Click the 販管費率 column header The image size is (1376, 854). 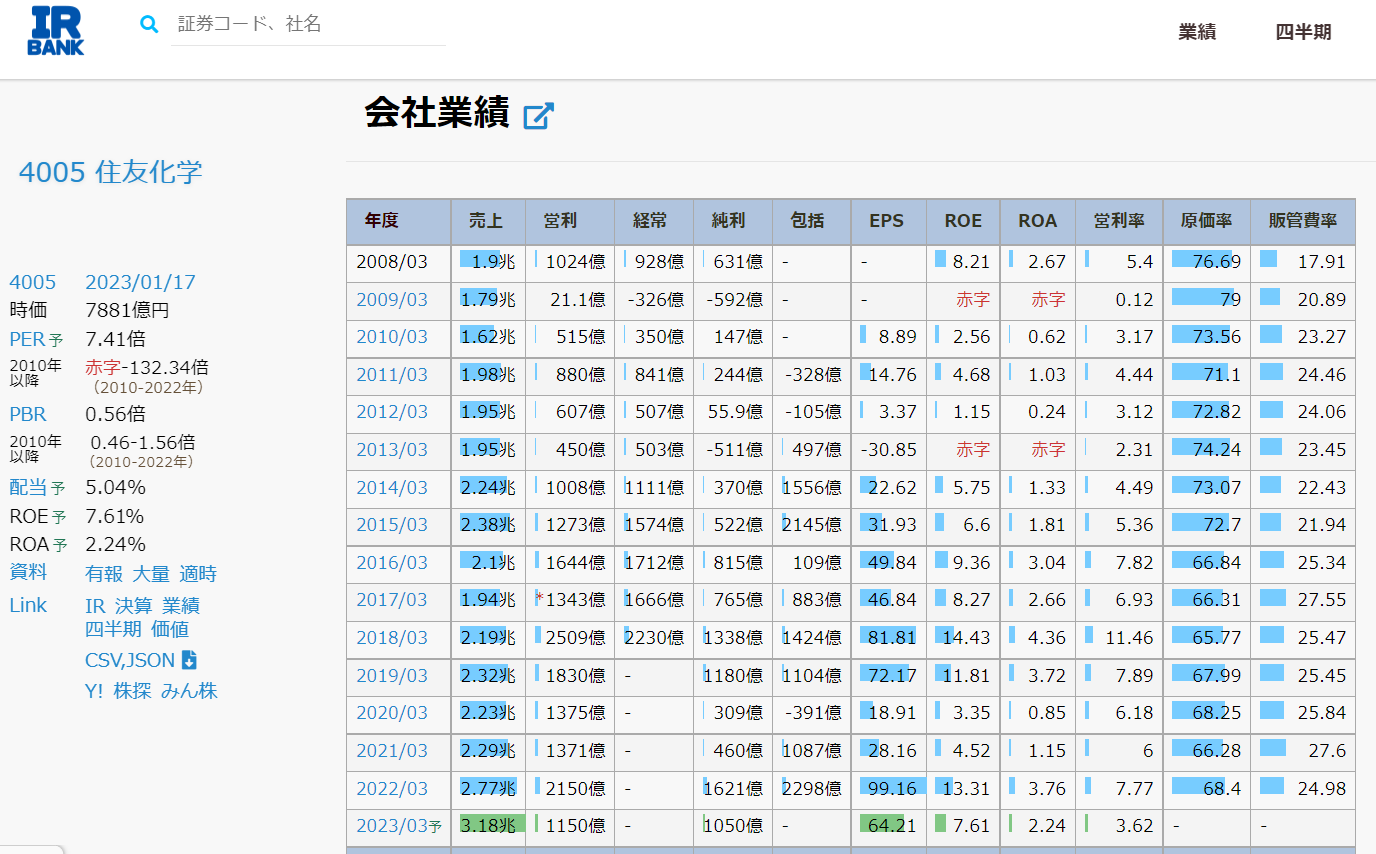tap(1303, 221)
